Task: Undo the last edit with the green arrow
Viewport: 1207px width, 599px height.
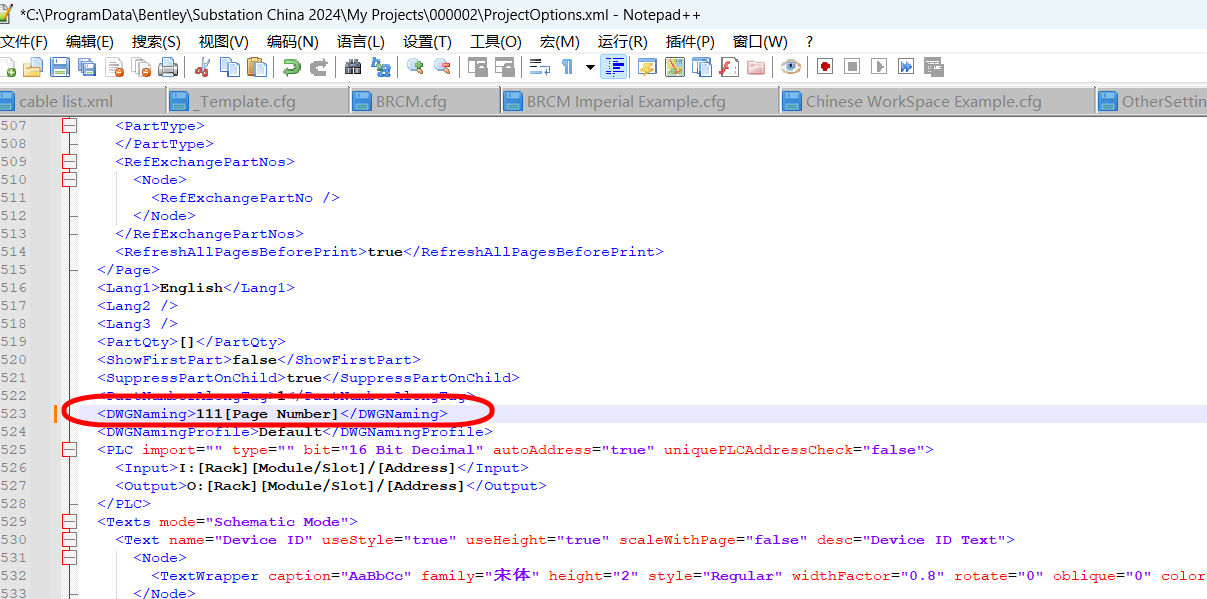Action: point(291,67)
